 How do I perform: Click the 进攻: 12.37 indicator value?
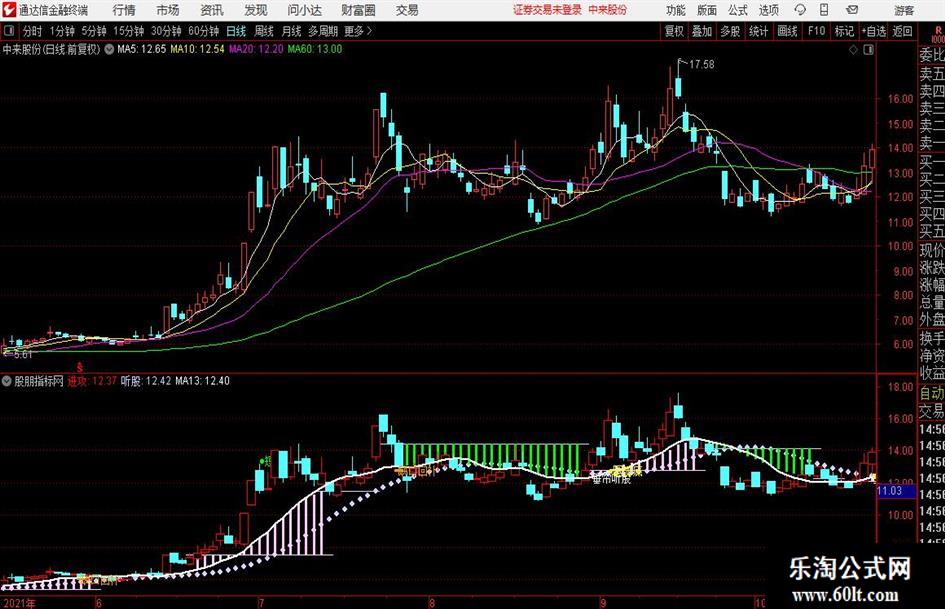(x=92, y=381)
